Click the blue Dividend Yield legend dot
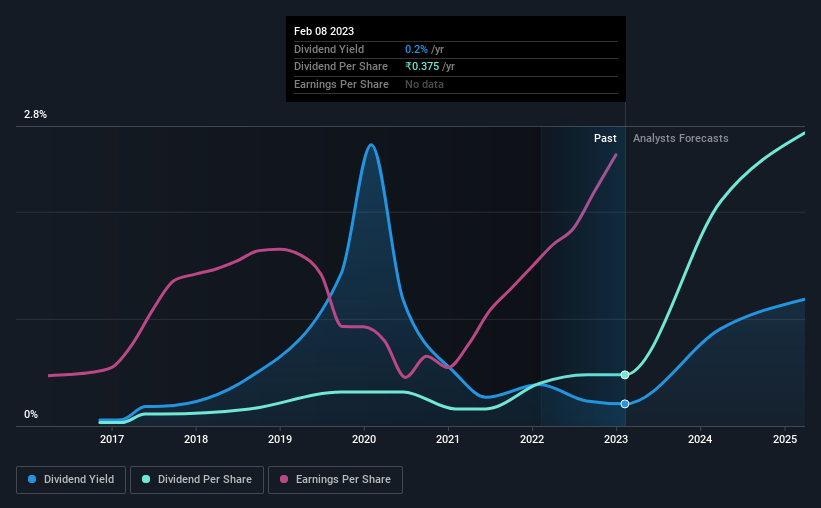821x508 pixels. point(32,479)
